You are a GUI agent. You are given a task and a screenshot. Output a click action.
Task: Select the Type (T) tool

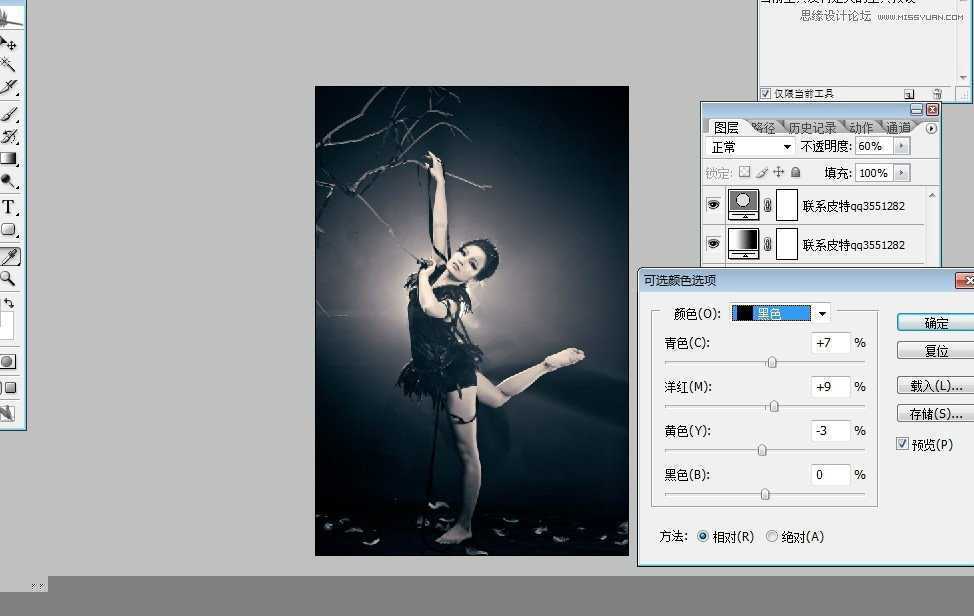(x=9, y=207)
